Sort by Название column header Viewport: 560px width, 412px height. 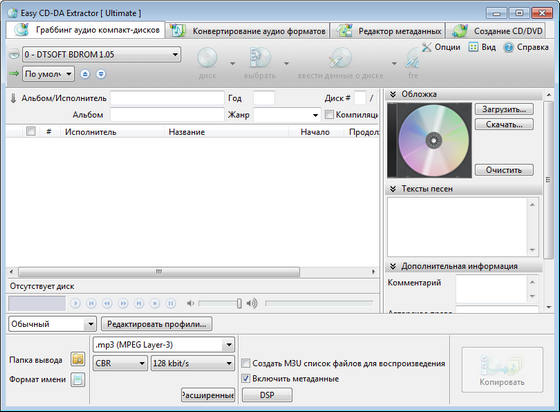click(x=187, y=132)
